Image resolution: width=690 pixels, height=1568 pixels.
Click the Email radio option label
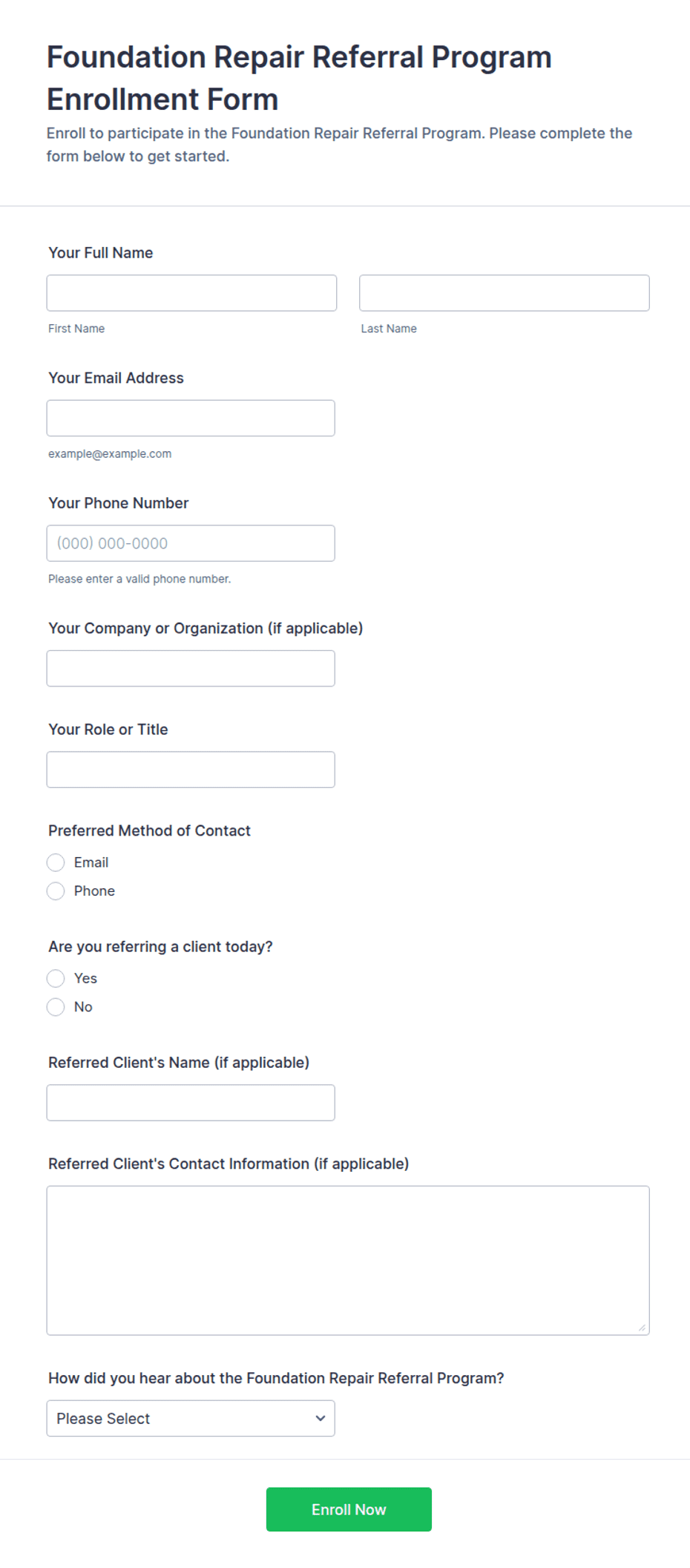(x=91, y=862)
